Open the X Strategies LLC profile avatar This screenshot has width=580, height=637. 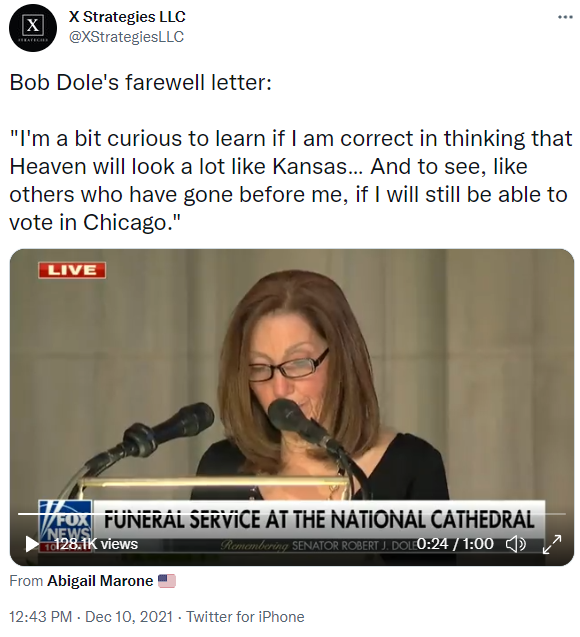(33, 28)
